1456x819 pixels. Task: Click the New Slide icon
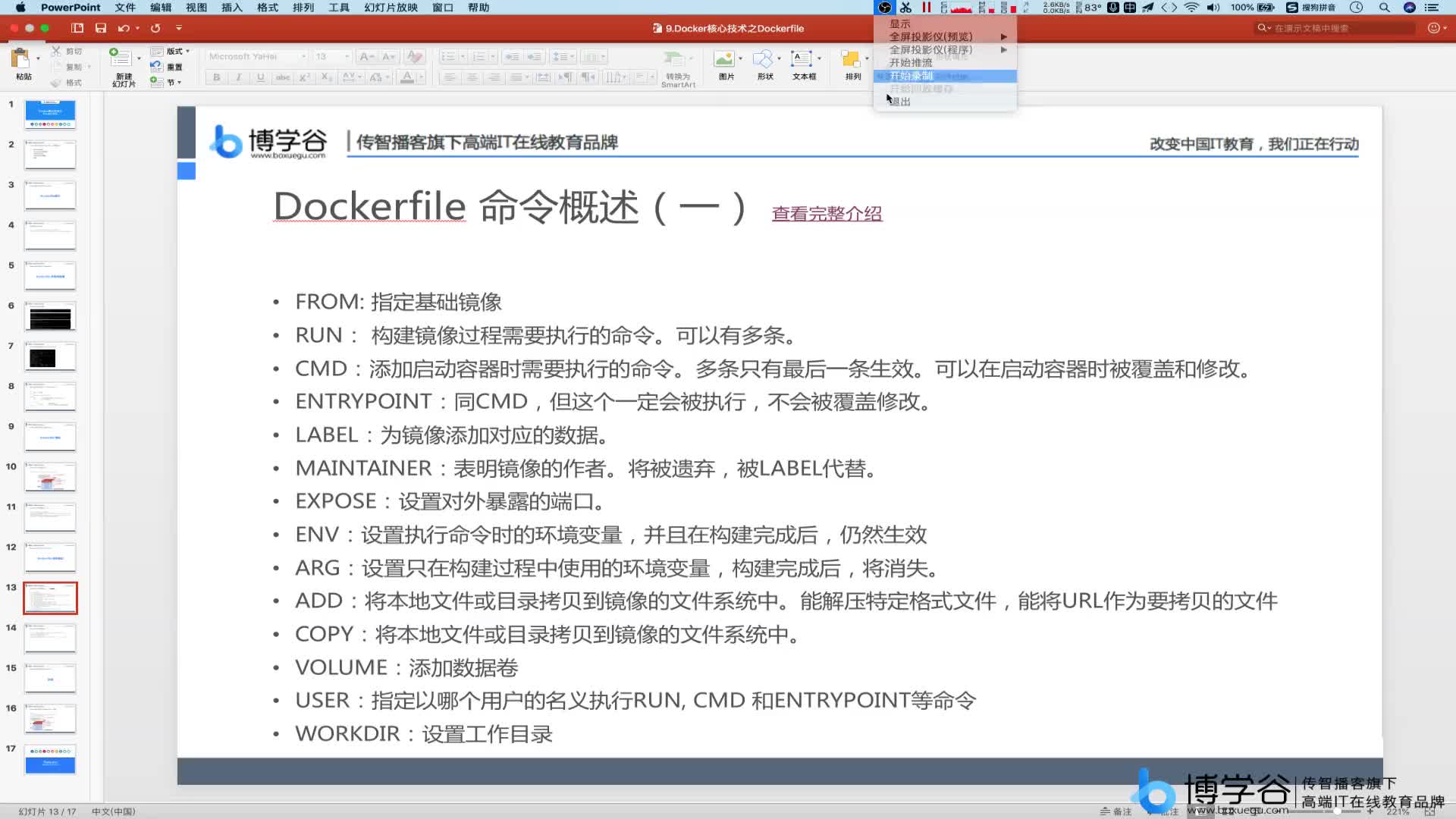(x=121, y=57)
